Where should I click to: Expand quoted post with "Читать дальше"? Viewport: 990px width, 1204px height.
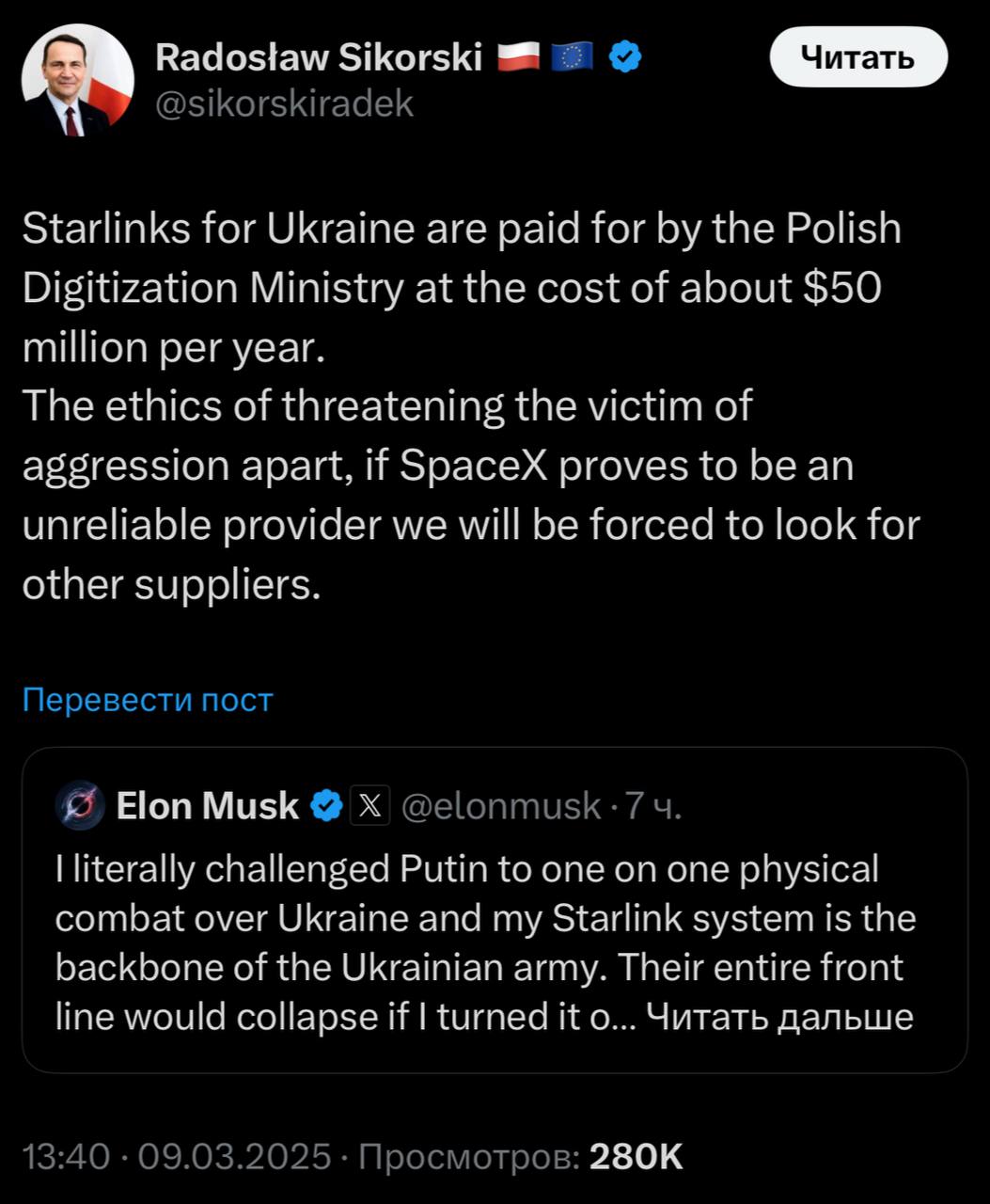(780, 1017)
